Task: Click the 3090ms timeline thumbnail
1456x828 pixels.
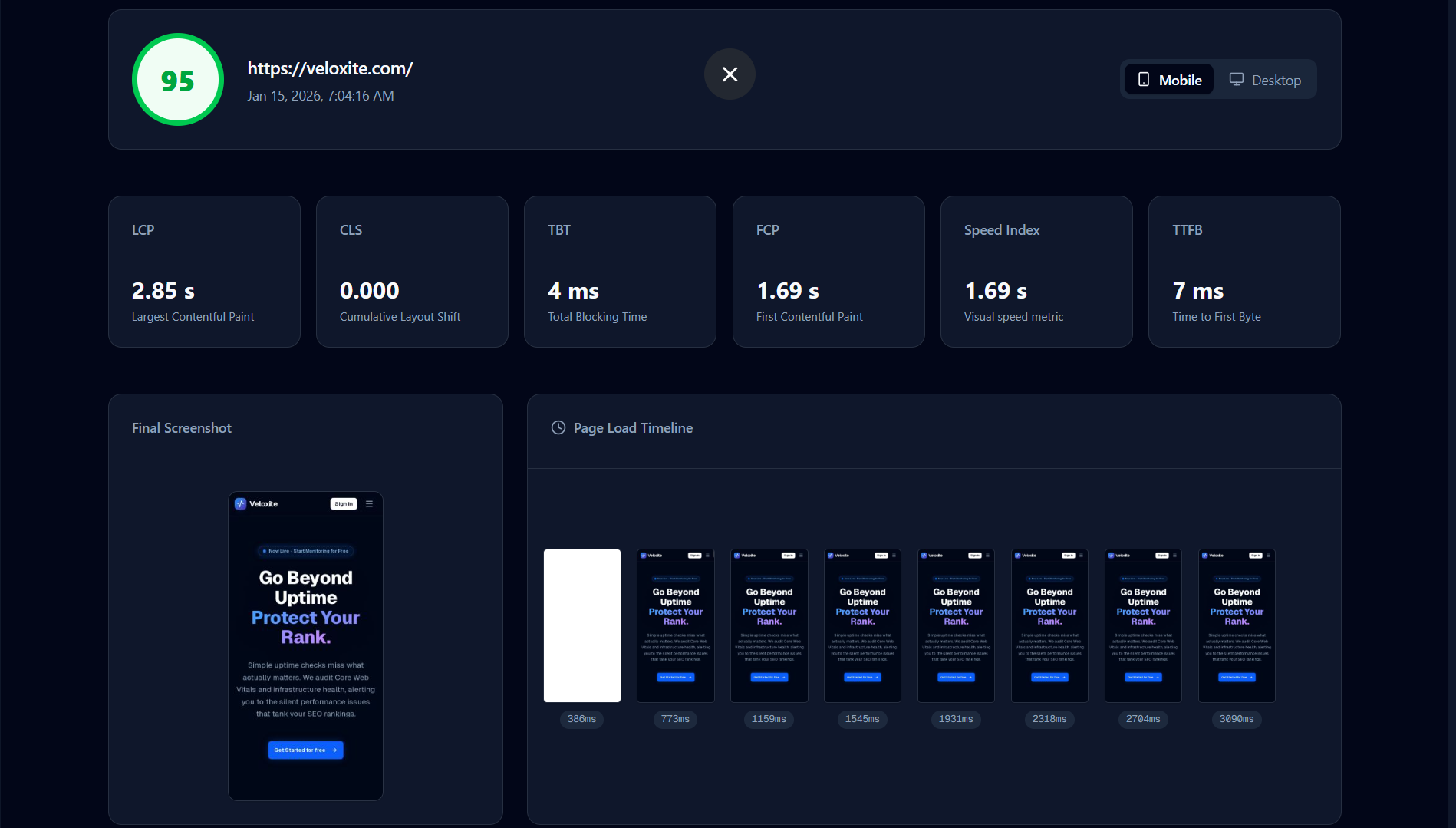Action: [1236, 625]
